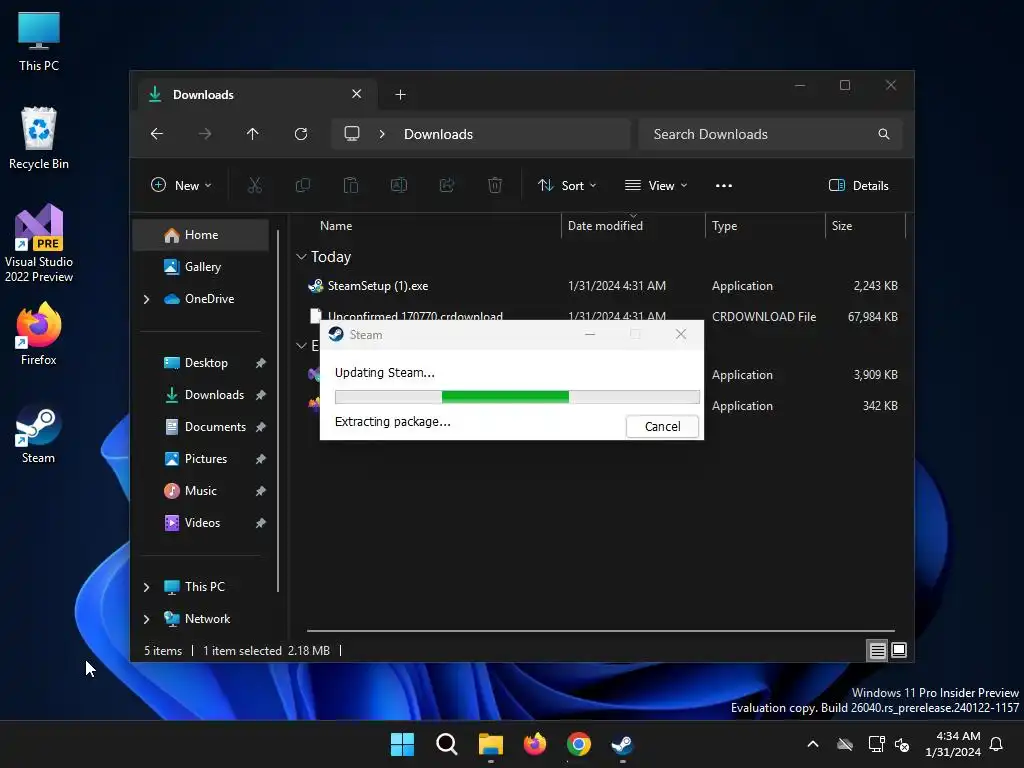
Task: Unpin Documents from quick access
Action: 261,427
